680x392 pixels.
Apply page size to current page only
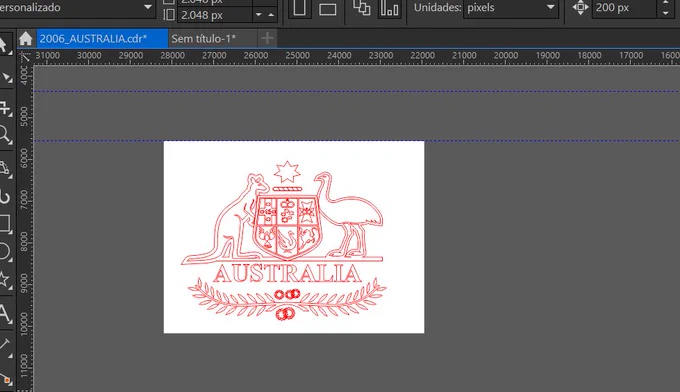(x=389, y=8)
